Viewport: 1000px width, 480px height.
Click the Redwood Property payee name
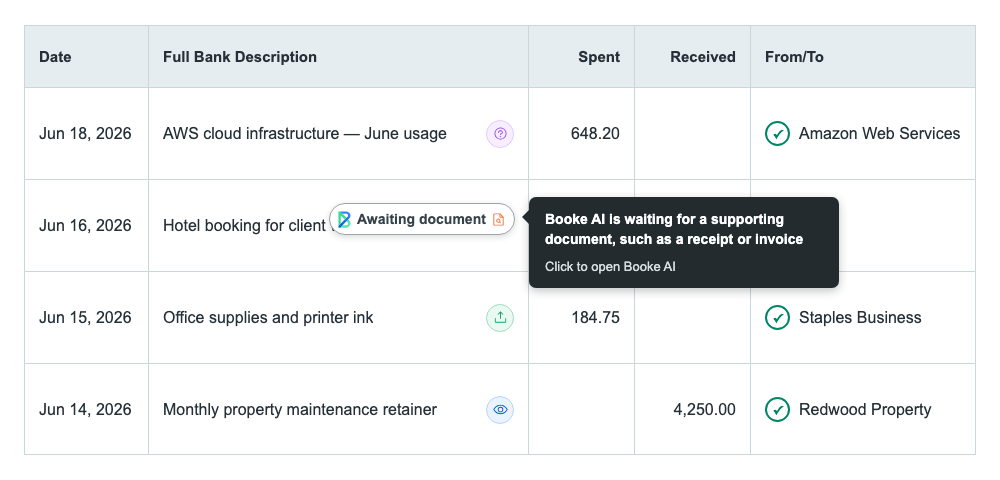(865, 410)
